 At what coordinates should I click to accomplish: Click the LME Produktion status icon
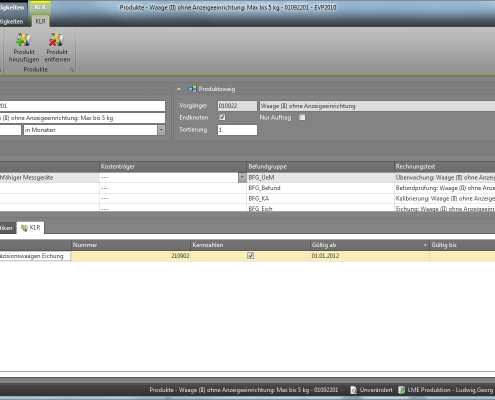point(401,390)
